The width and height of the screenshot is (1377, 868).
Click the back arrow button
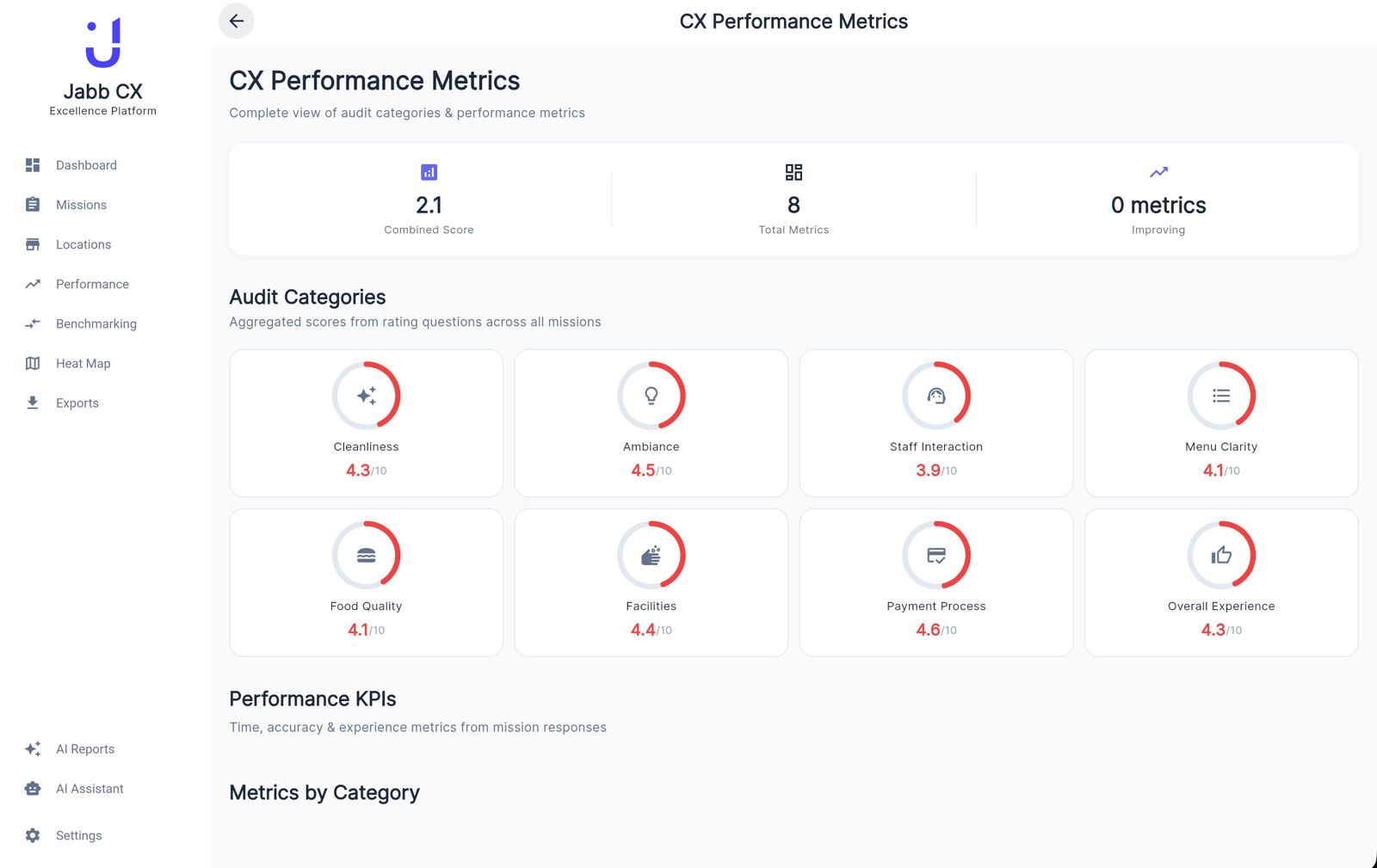tap(236, 22)
